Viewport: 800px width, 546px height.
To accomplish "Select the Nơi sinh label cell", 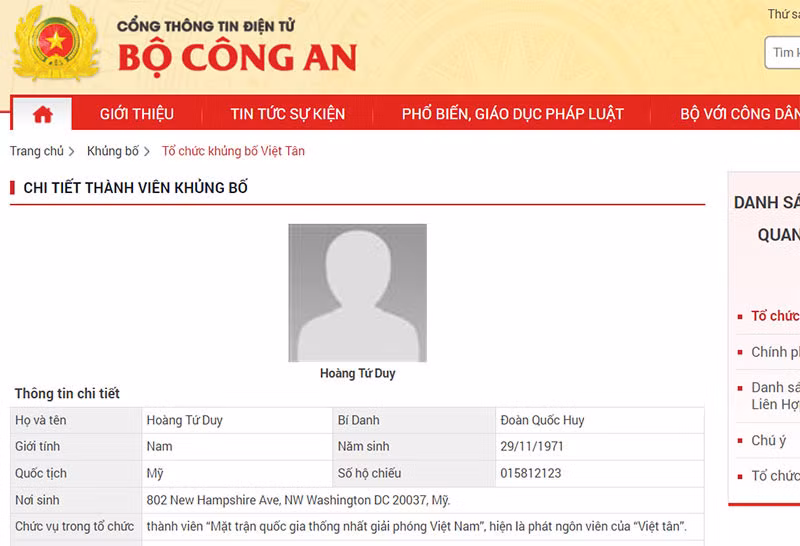I will point(76,500).
